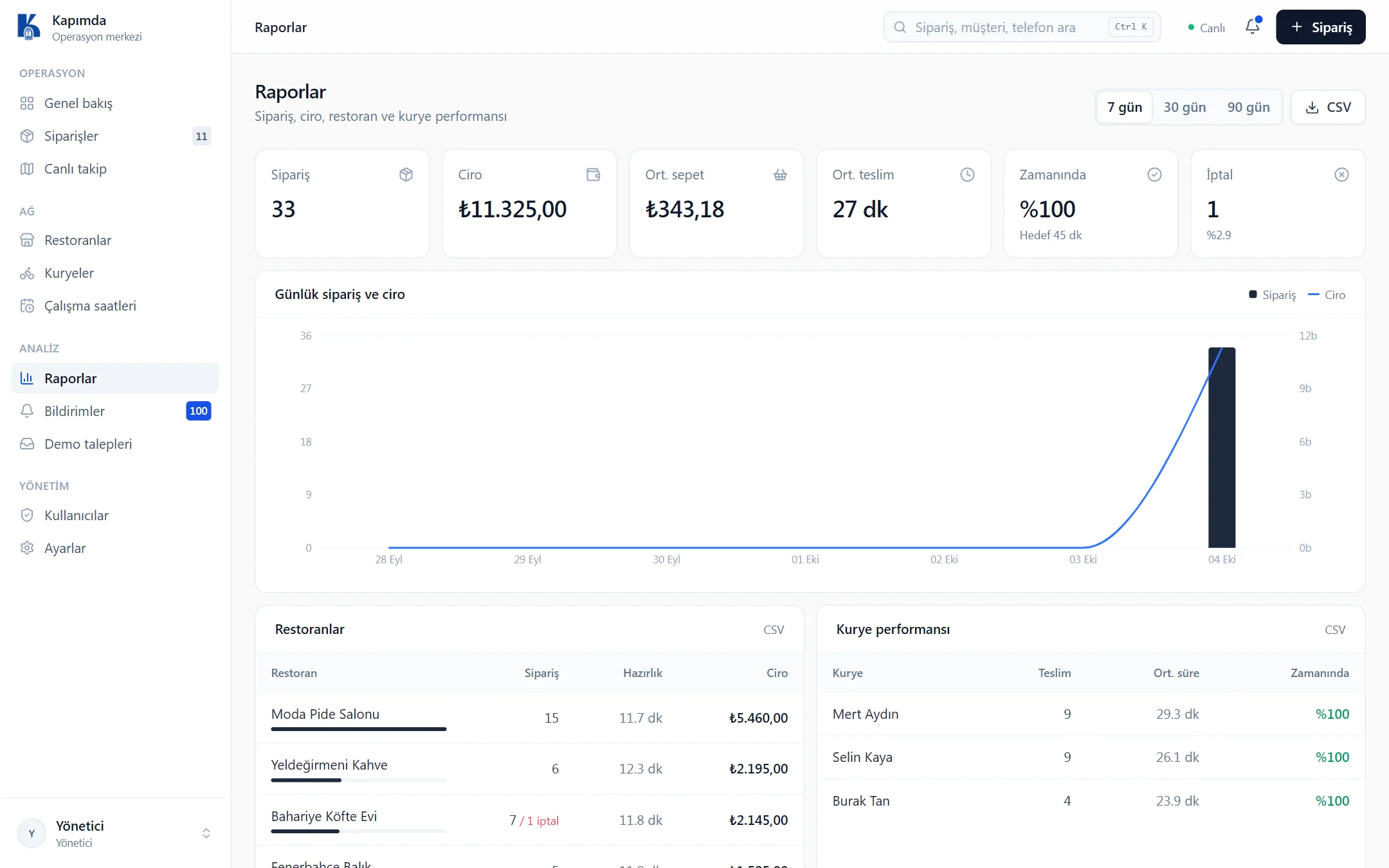Download the report with the top CSV button
Viewport: 1389px width, 868px height.
coord(1328,107)
